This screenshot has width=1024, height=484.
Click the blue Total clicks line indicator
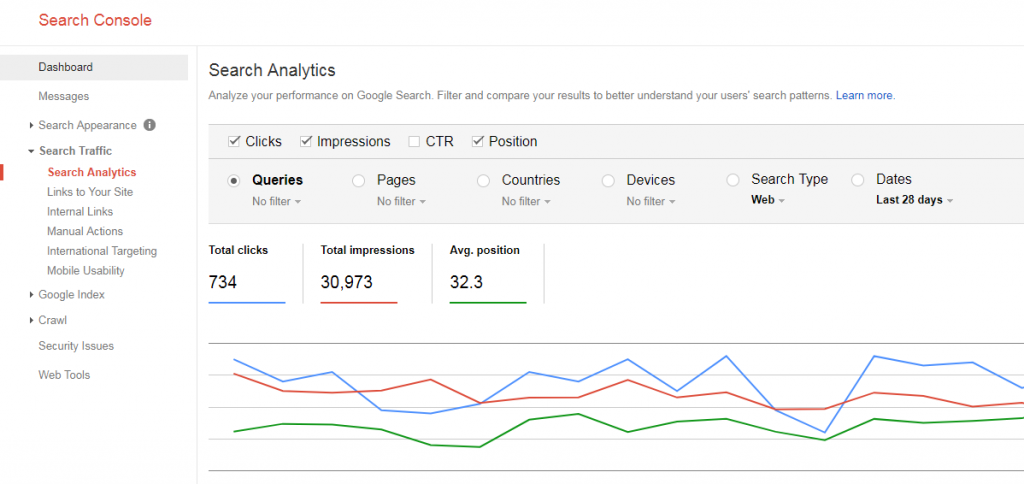247,303
